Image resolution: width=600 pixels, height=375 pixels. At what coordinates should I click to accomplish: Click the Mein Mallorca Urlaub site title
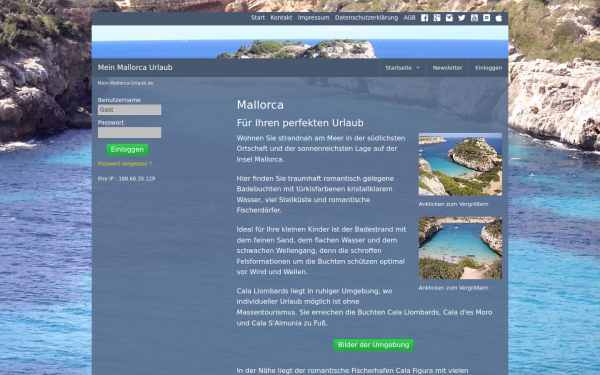[x=135, y=67]
